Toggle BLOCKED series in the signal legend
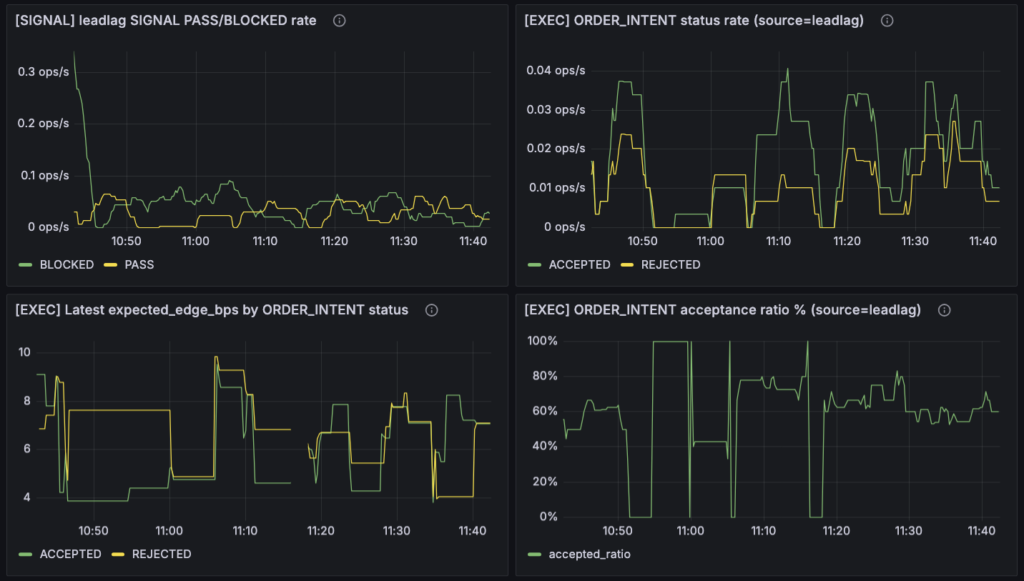The height and width of the screenshot is (581, 1024). tap(66, 265)
